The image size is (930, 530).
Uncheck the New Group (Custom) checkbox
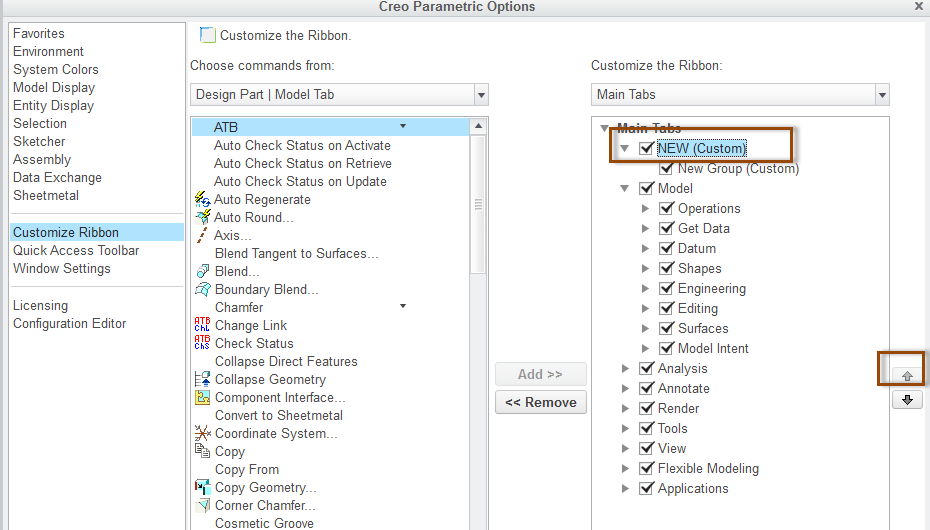coord(667,168)
